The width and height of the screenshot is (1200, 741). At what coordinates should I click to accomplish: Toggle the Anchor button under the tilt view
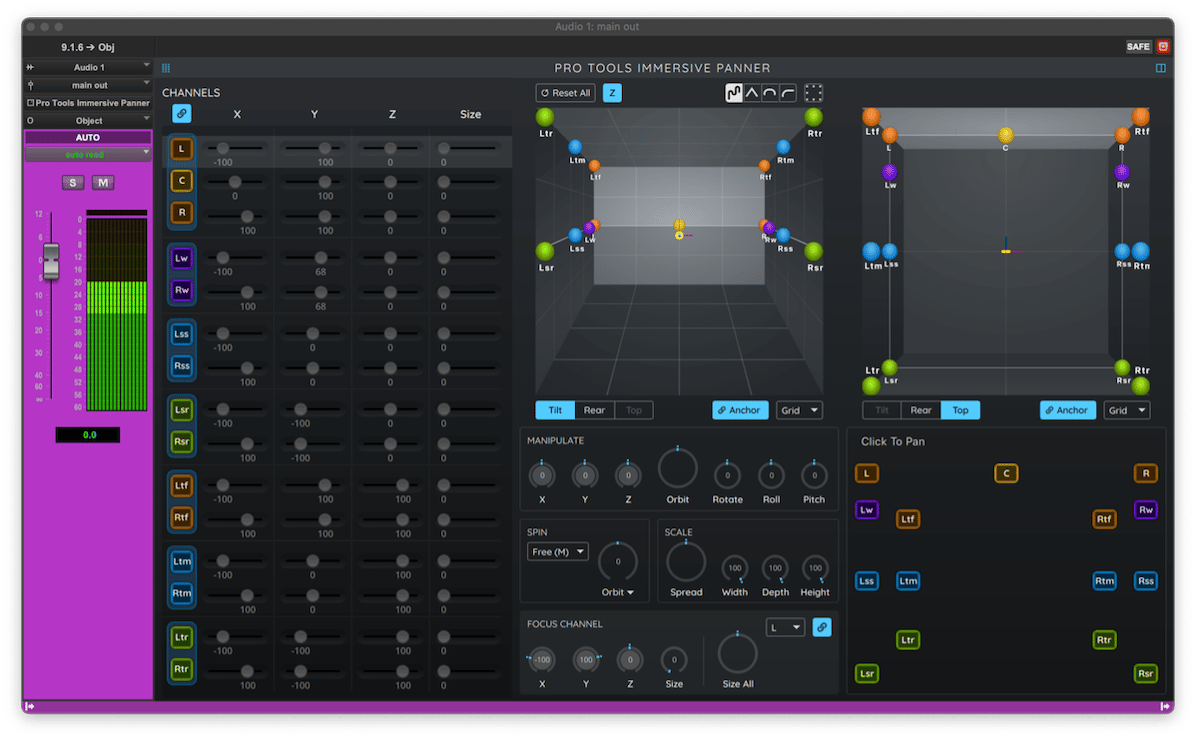tap(740, 410)
